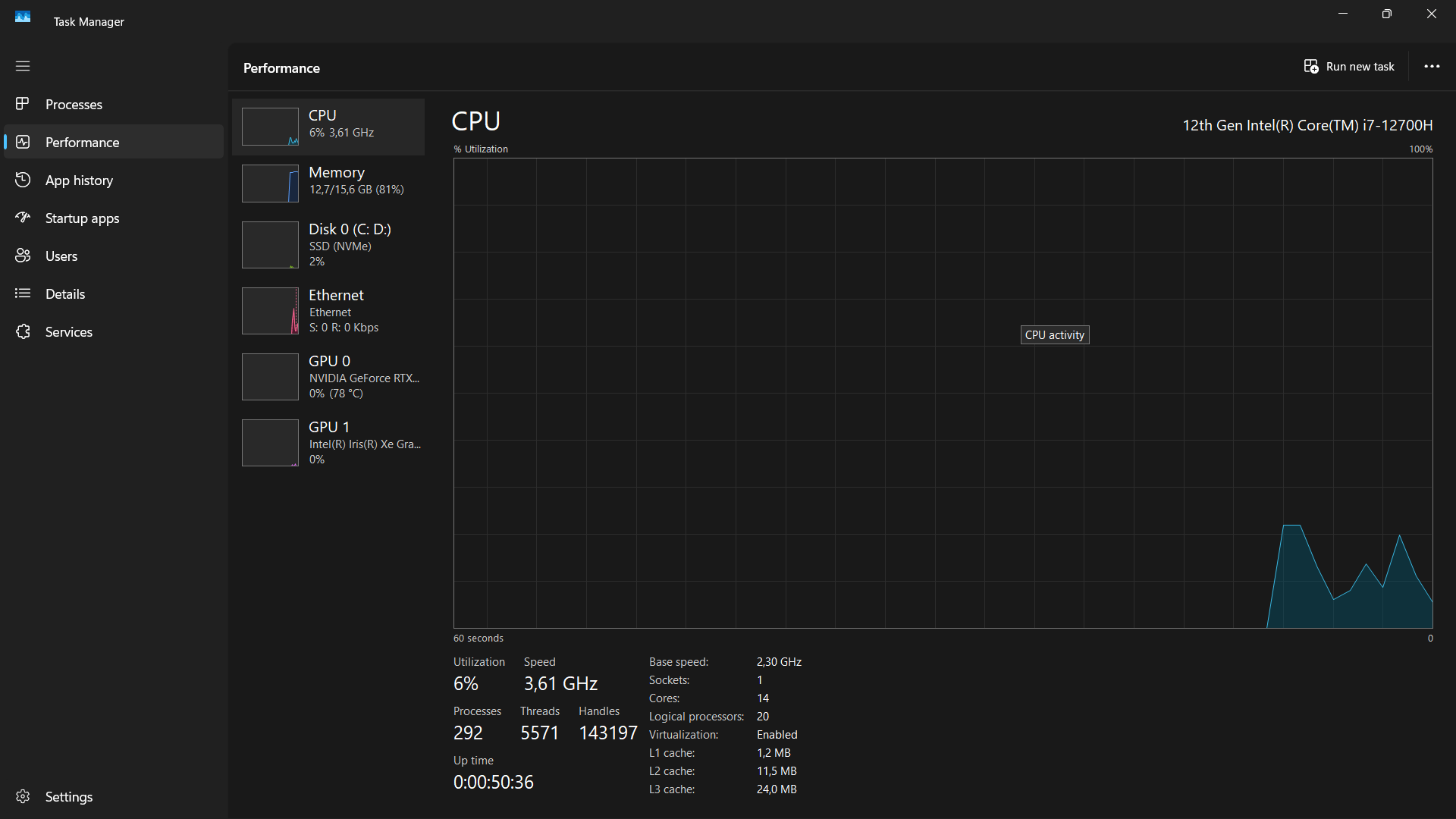Click the Settings gear icon
The image size is (1456, 819).
tap(23, 796)
